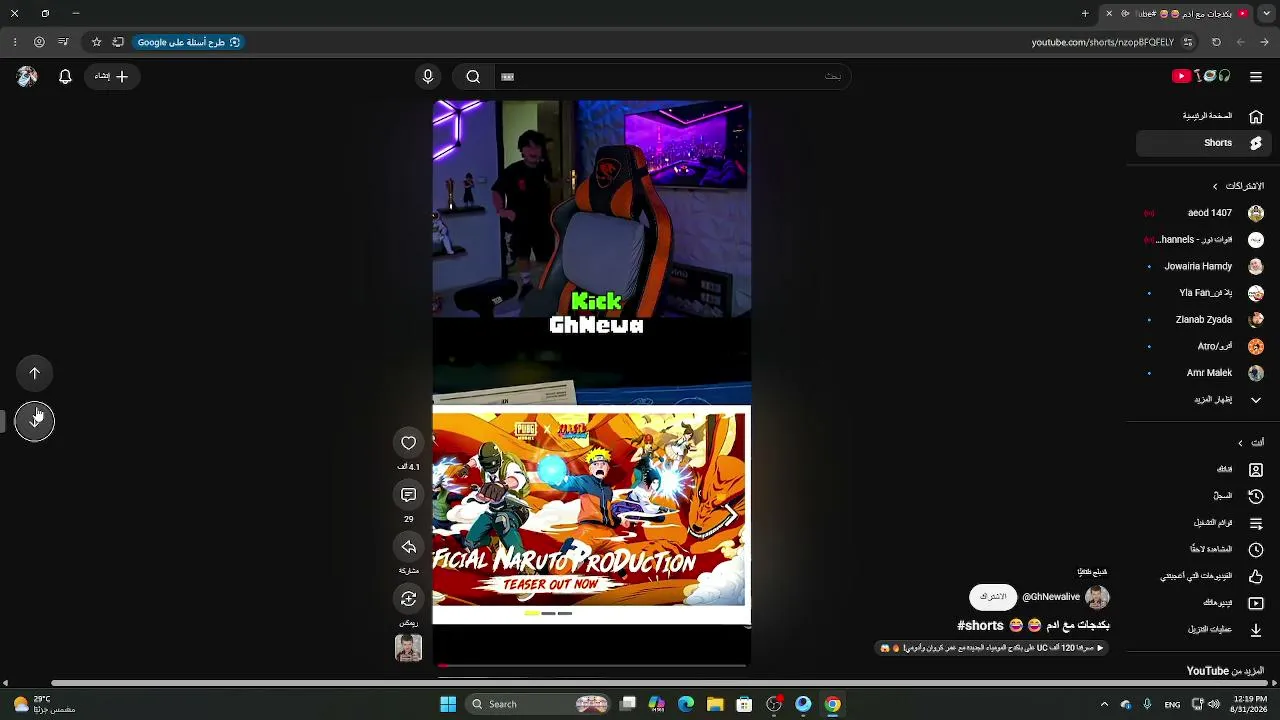Open File Explorer from the taskbar
Image resolution: width=1280 pixels, height=720 pixels.
pyautogui.click(x=715, y=704)
